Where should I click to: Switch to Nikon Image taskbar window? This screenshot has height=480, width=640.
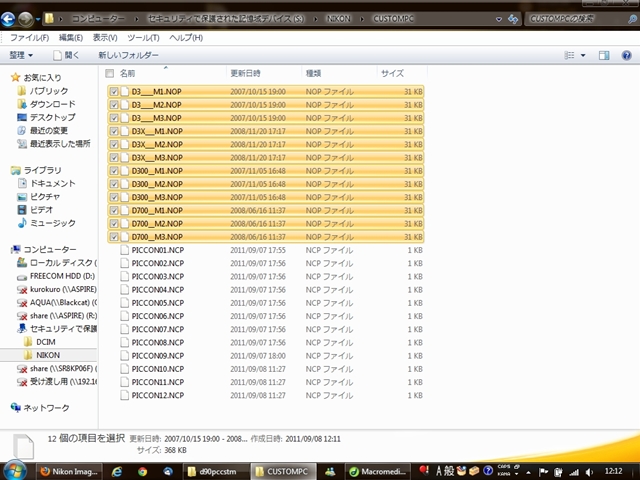click(x=70, y=471)
